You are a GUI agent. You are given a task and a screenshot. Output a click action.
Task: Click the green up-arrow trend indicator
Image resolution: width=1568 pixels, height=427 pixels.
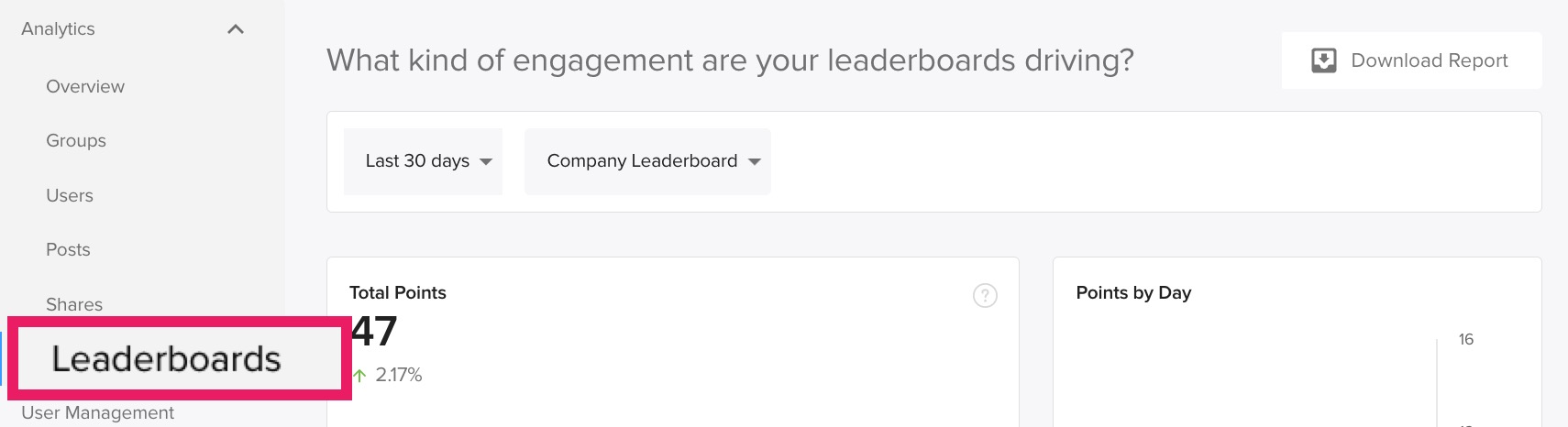pos(359,375)
